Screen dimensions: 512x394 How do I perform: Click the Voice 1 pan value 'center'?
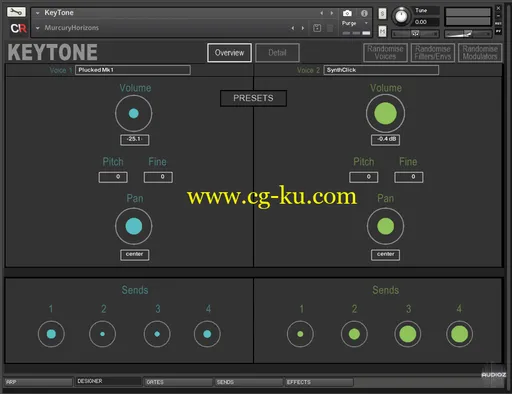click(x=135, y=255)
